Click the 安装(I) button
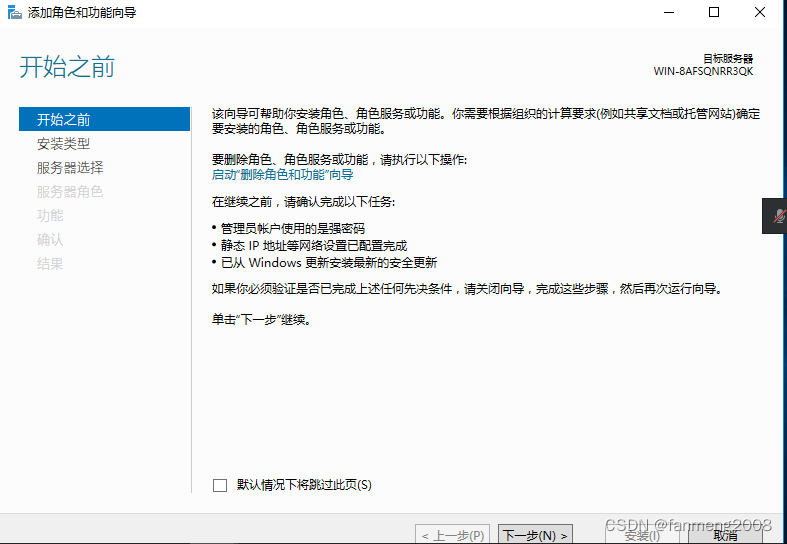The width and height of the screenshot is (787, 544). click(642, 535)
